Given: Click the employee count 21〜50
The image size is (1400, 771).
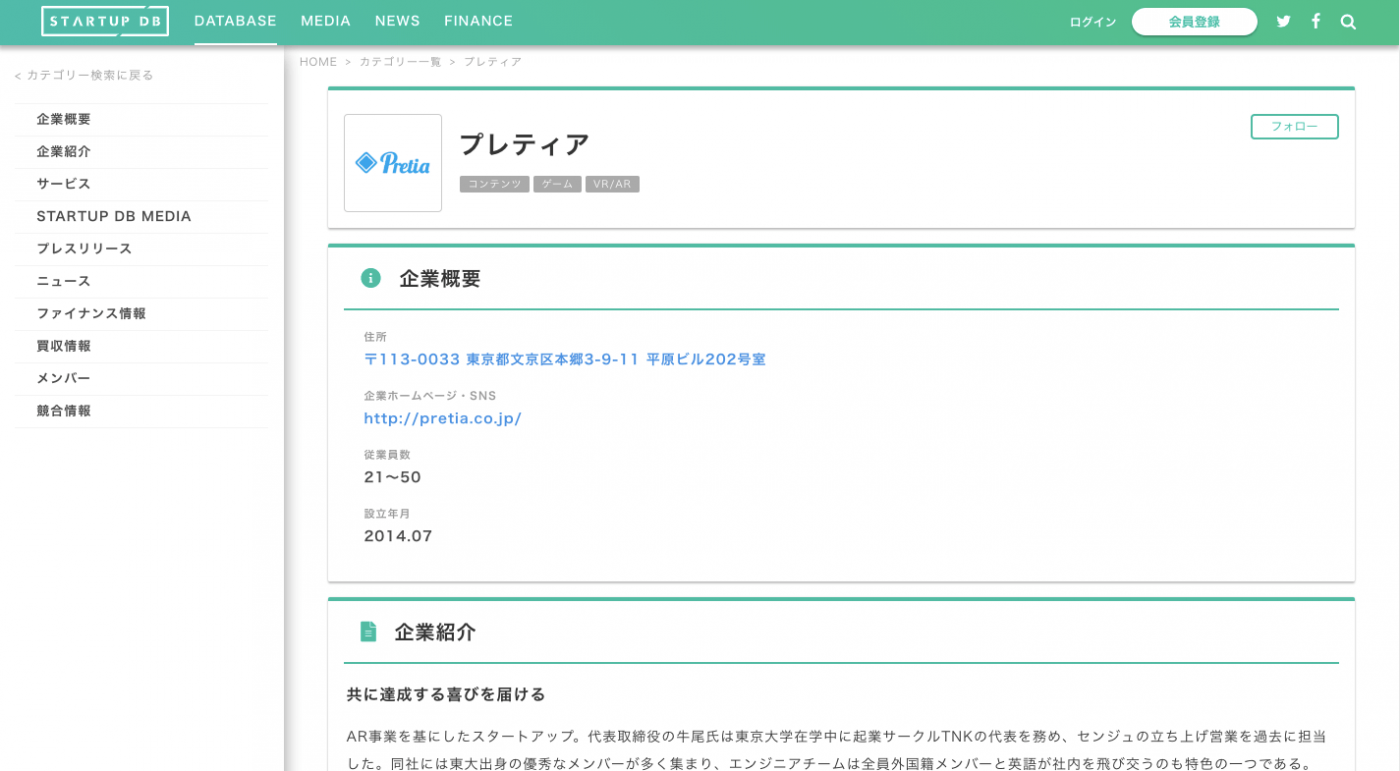Looking at the screenshot, I should click(x=393, y=477).
